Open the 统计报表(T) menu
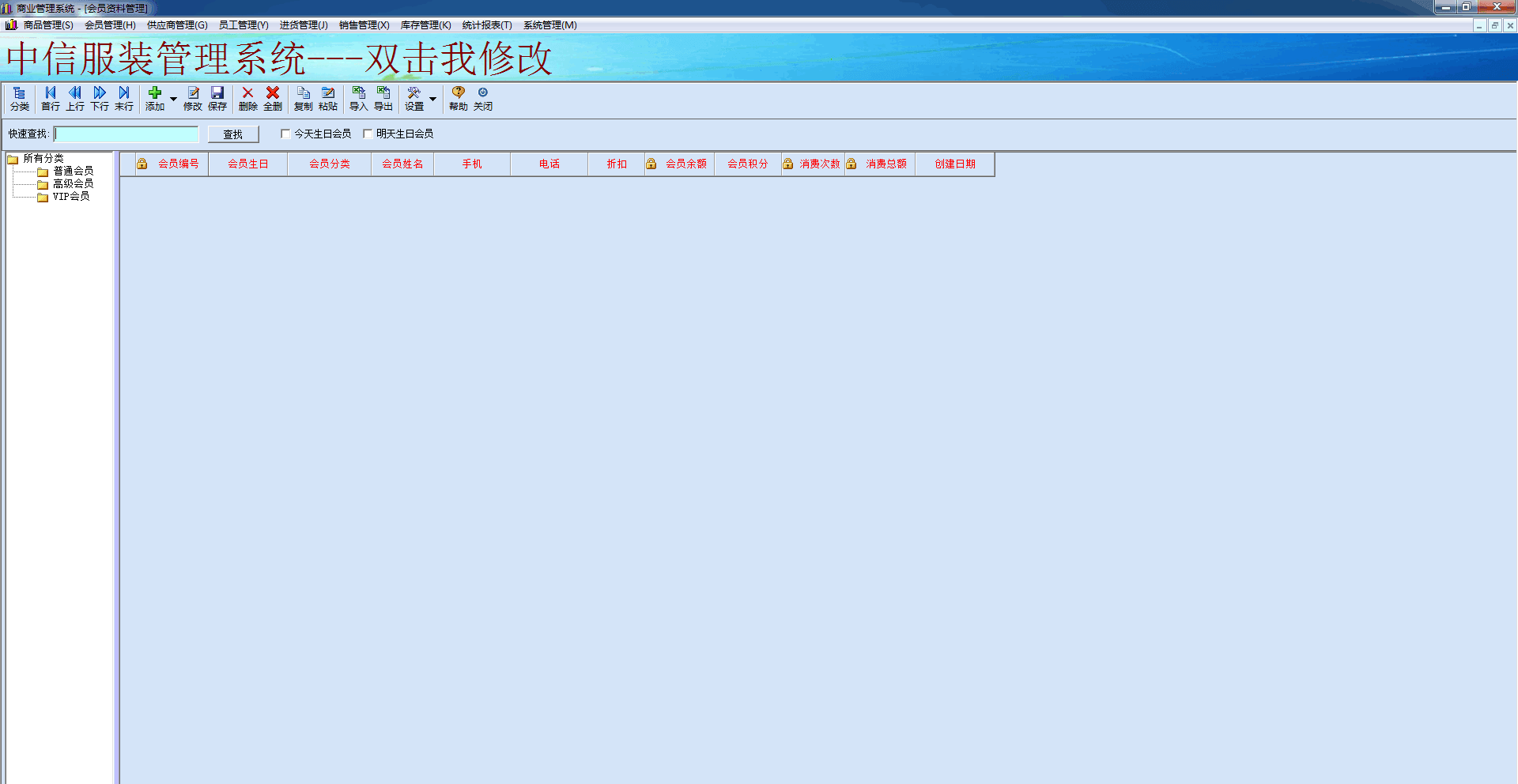 coord(487,25)
